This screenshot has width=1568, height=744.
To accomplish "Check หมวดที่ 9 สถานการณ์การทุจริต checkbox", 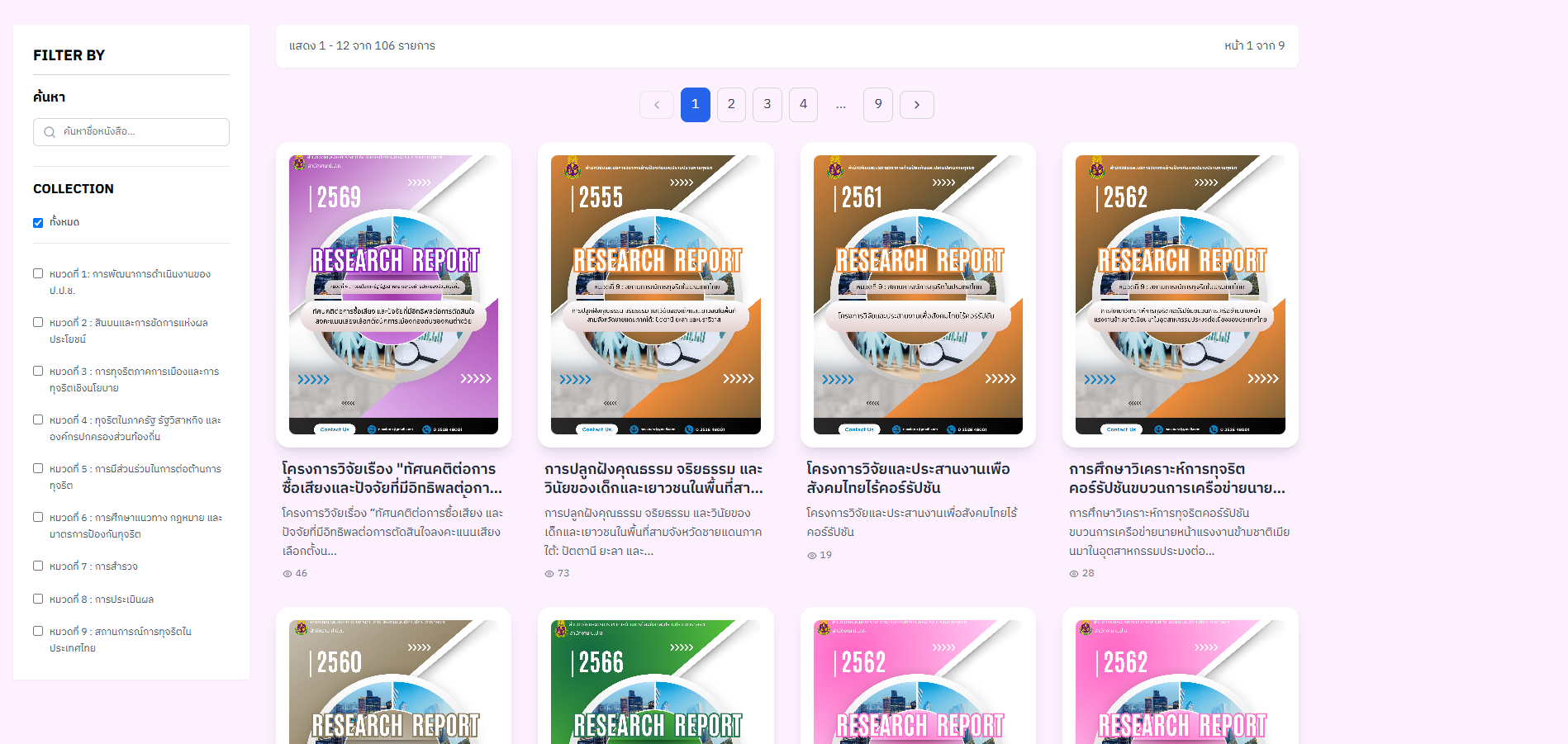I will 38,631.
